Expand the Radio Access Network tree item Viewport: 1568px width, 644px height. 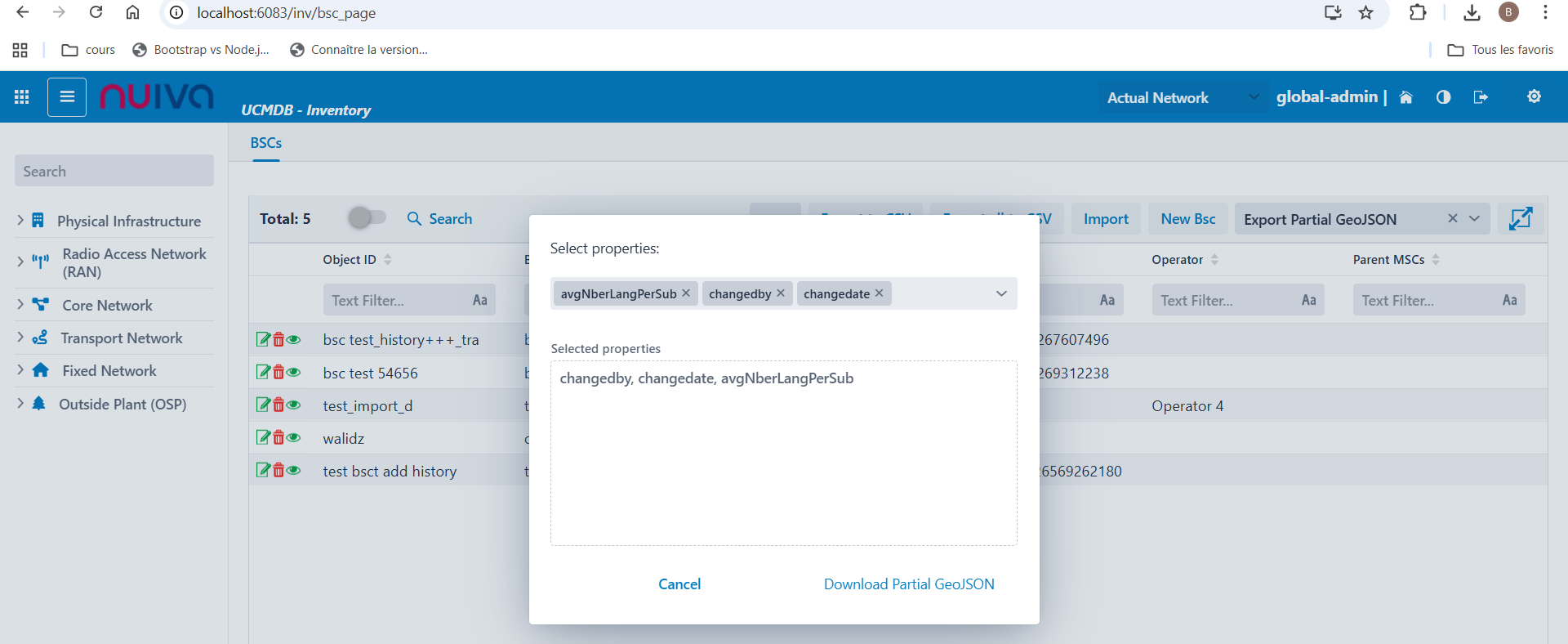(x=20, y=262)
